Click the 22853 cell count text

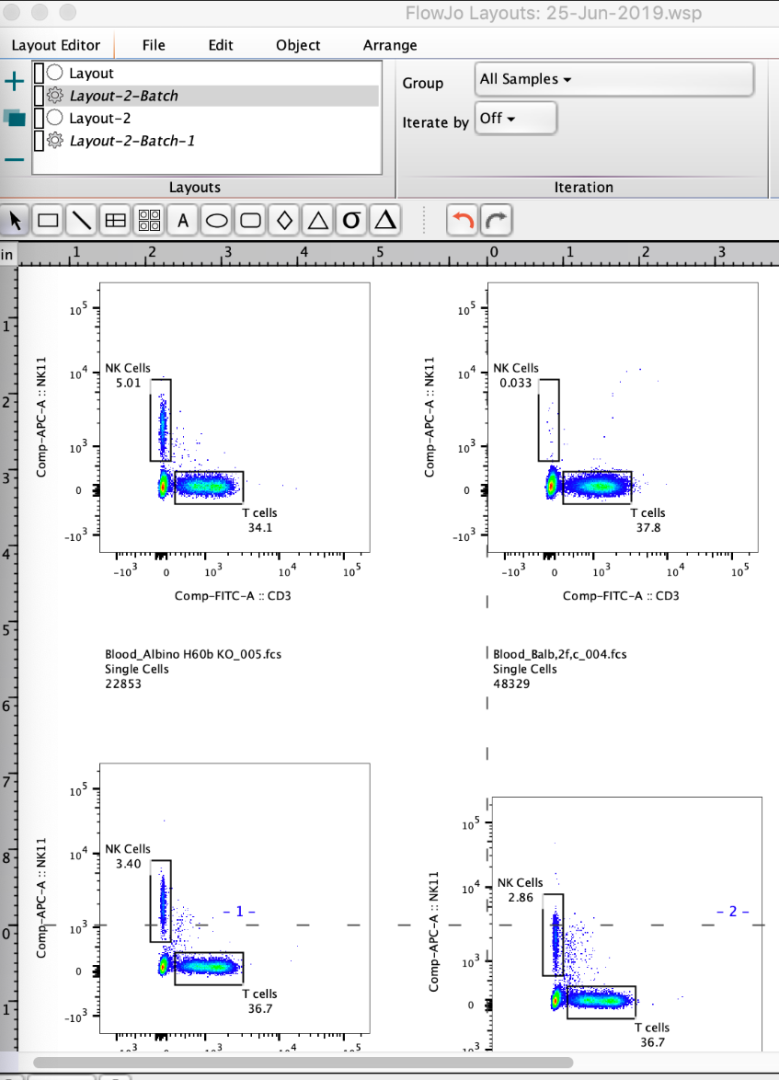point(123,684)
